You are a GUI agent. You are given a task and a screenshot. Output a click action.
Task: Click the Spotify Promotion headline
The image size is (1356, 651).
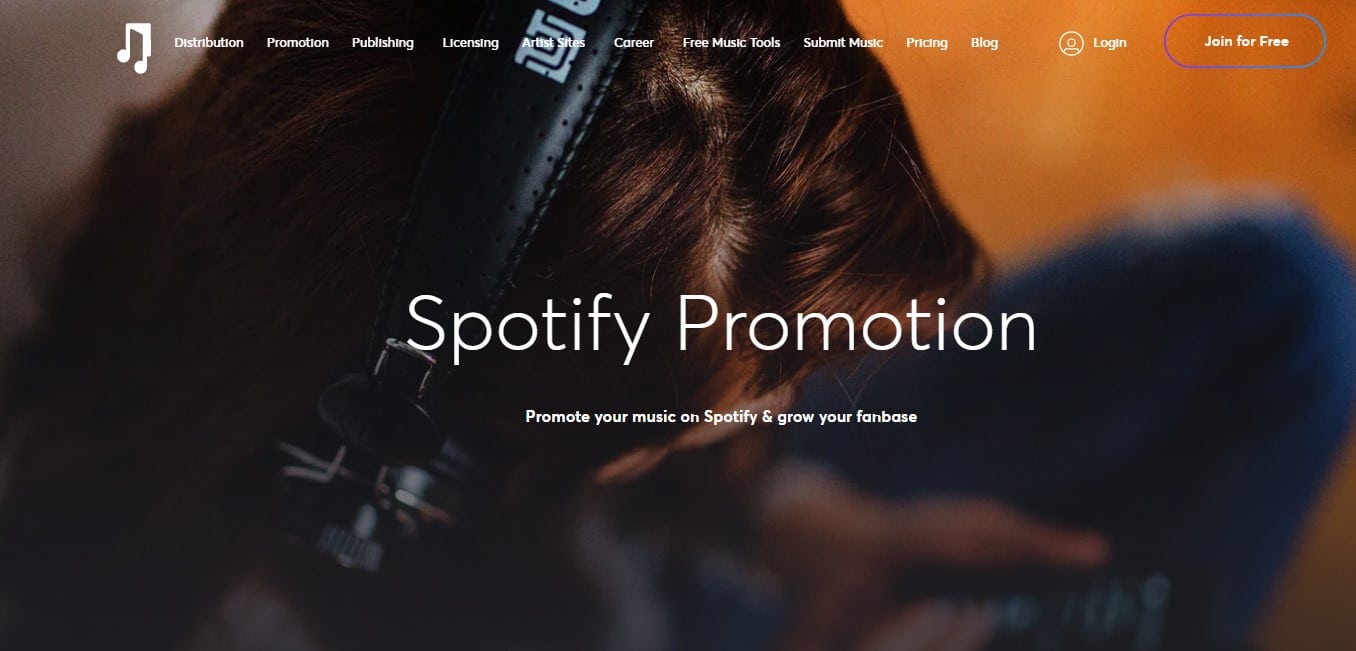(721, 326)
